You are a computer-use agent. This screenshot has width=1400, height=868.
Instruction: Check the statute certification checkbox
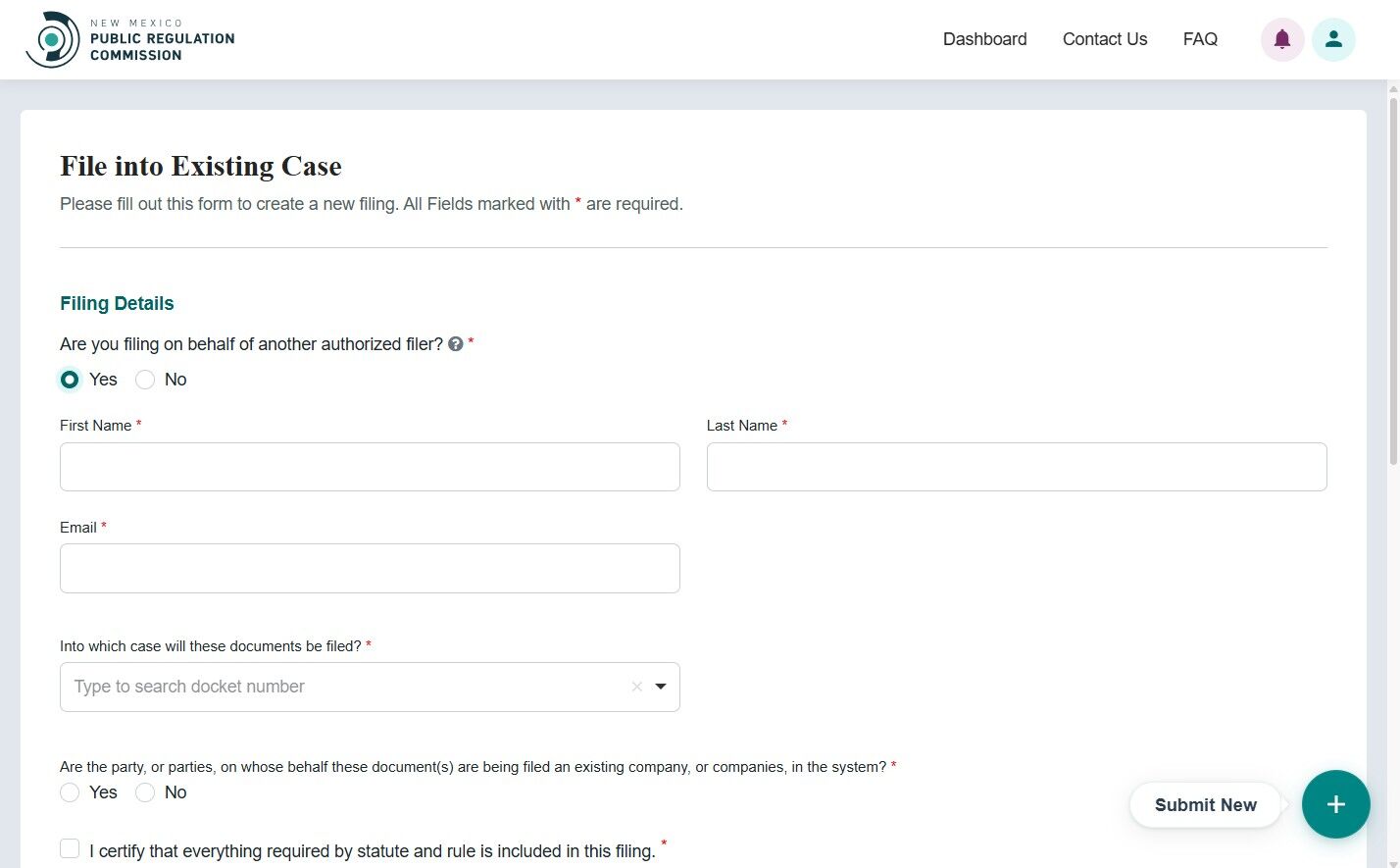pyautogui.click(x=70, y=848)
